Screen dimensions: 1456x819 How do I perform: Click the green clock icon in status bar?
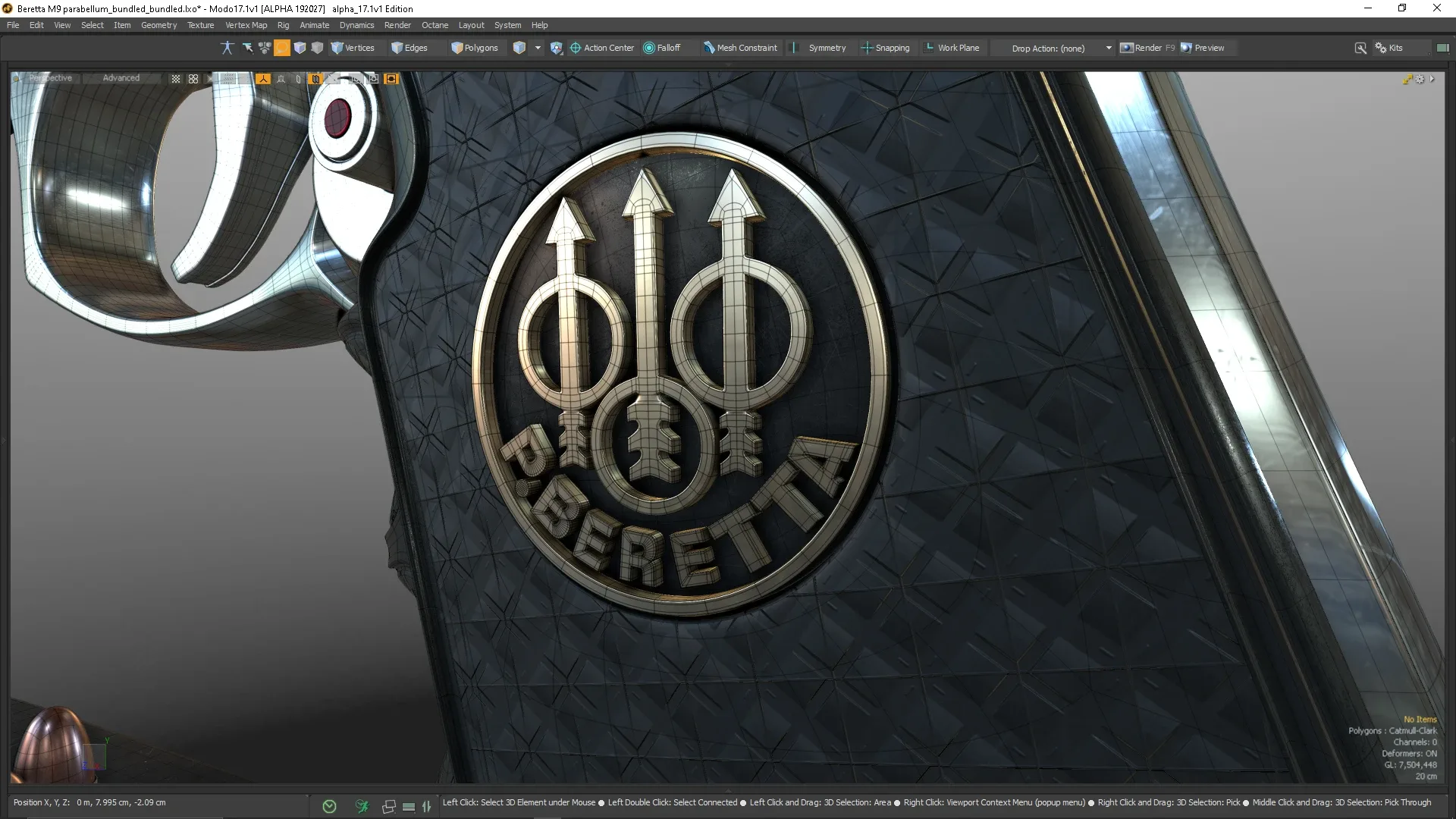[329, 806]
